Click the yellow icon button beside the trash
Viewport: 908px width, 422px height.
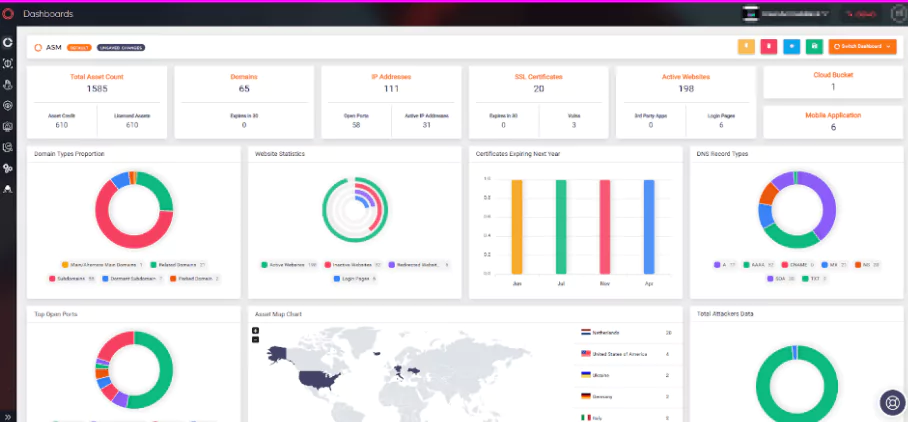746,46
